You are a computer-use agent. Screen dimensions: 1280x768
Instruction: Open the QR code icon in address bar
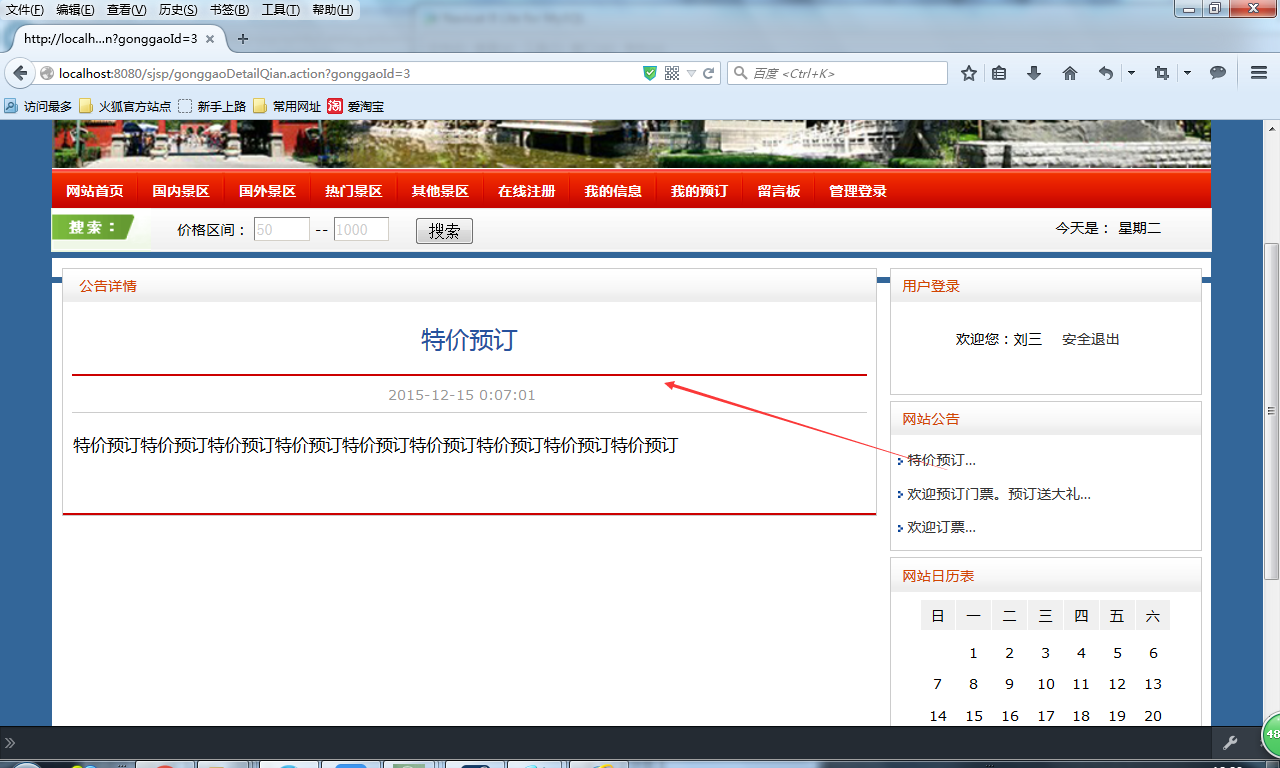(x=672, y=73)
